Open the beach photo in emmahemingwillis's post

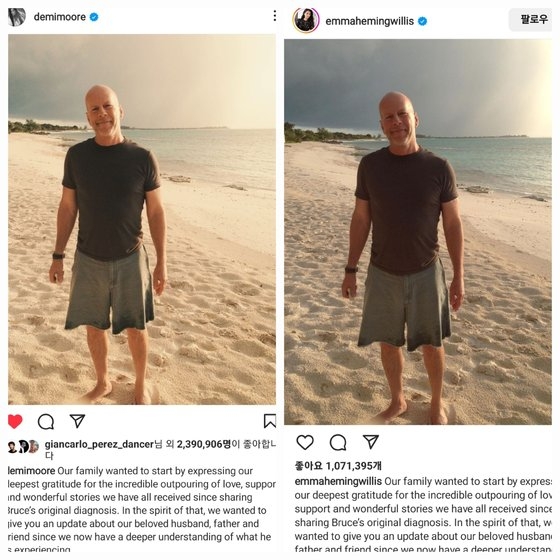(x=418, y=232)
